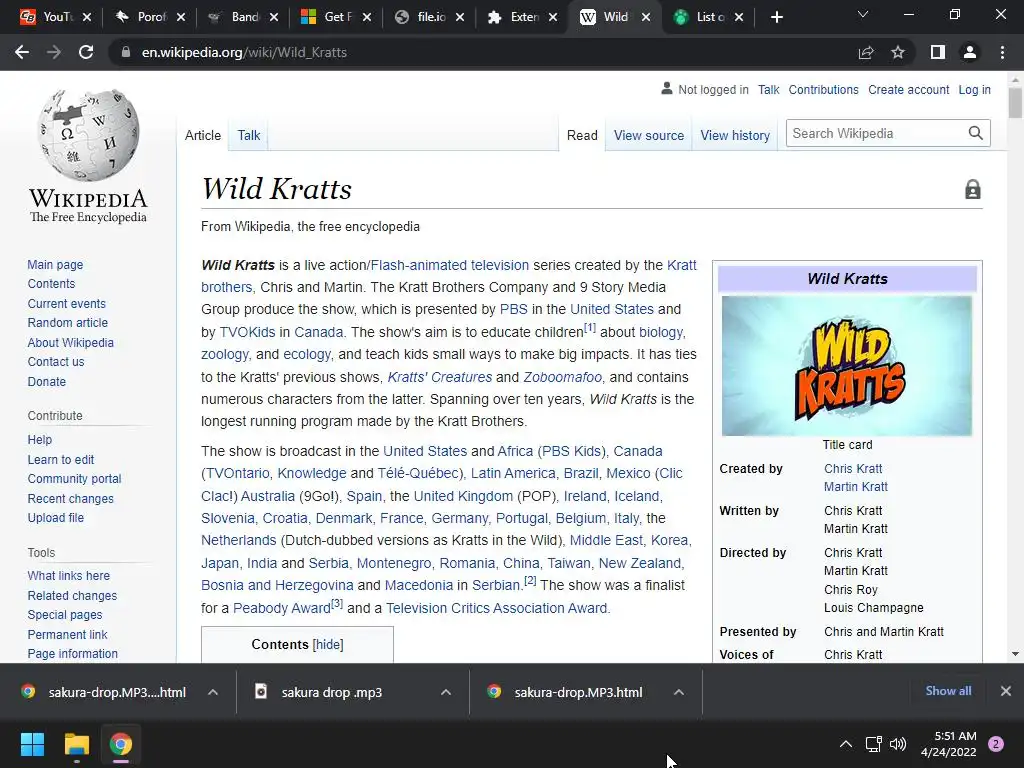Open a new tab with plus button
1024x768 pixels.
[x=776, y=17]
